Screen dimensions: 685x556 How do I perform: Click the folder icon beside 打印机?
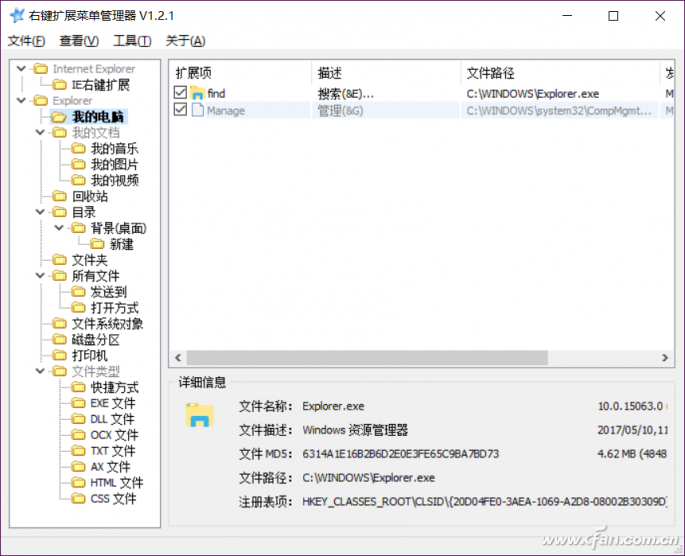click(x=60, y=356)
